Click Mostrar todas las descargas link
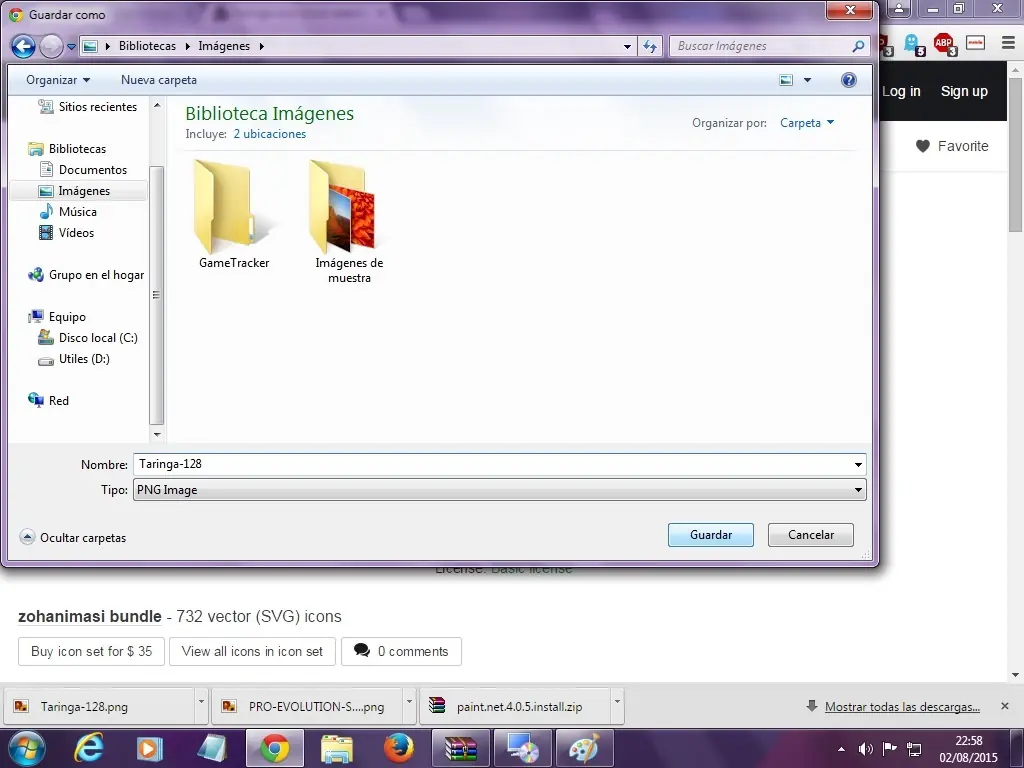Screen dimensions: 1024x768 pyautogui.click(x=902, y=707)
